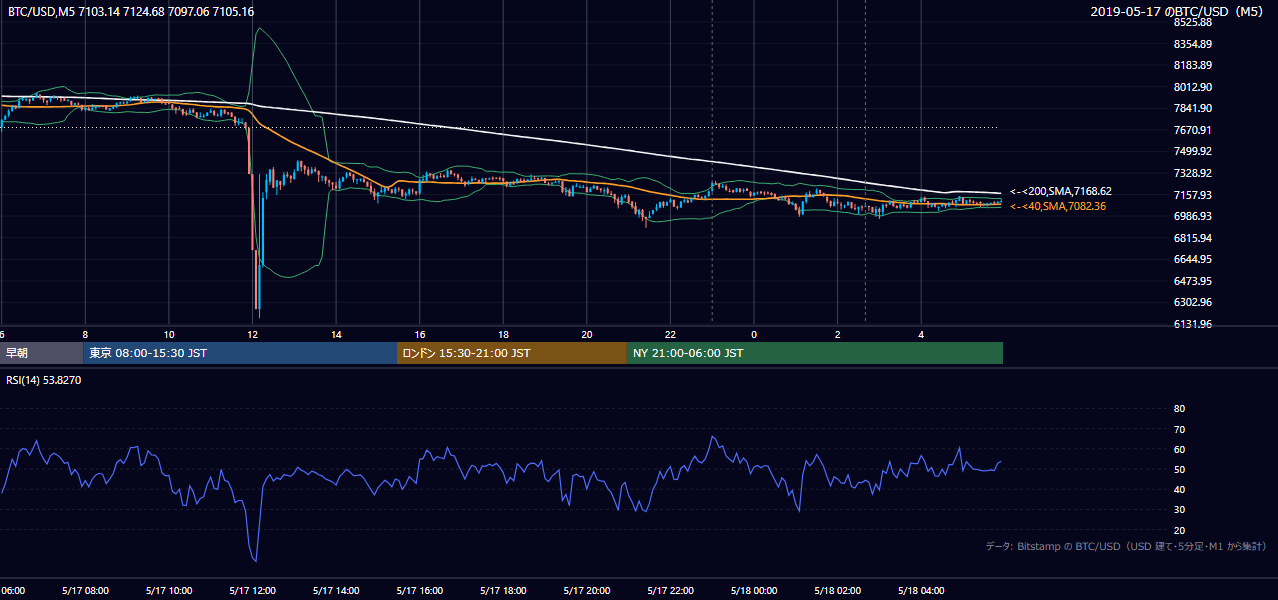Click hour label 18 under price chart
Image resolution: width=1278 pixels, height=600 pixels.
[504, 334]
